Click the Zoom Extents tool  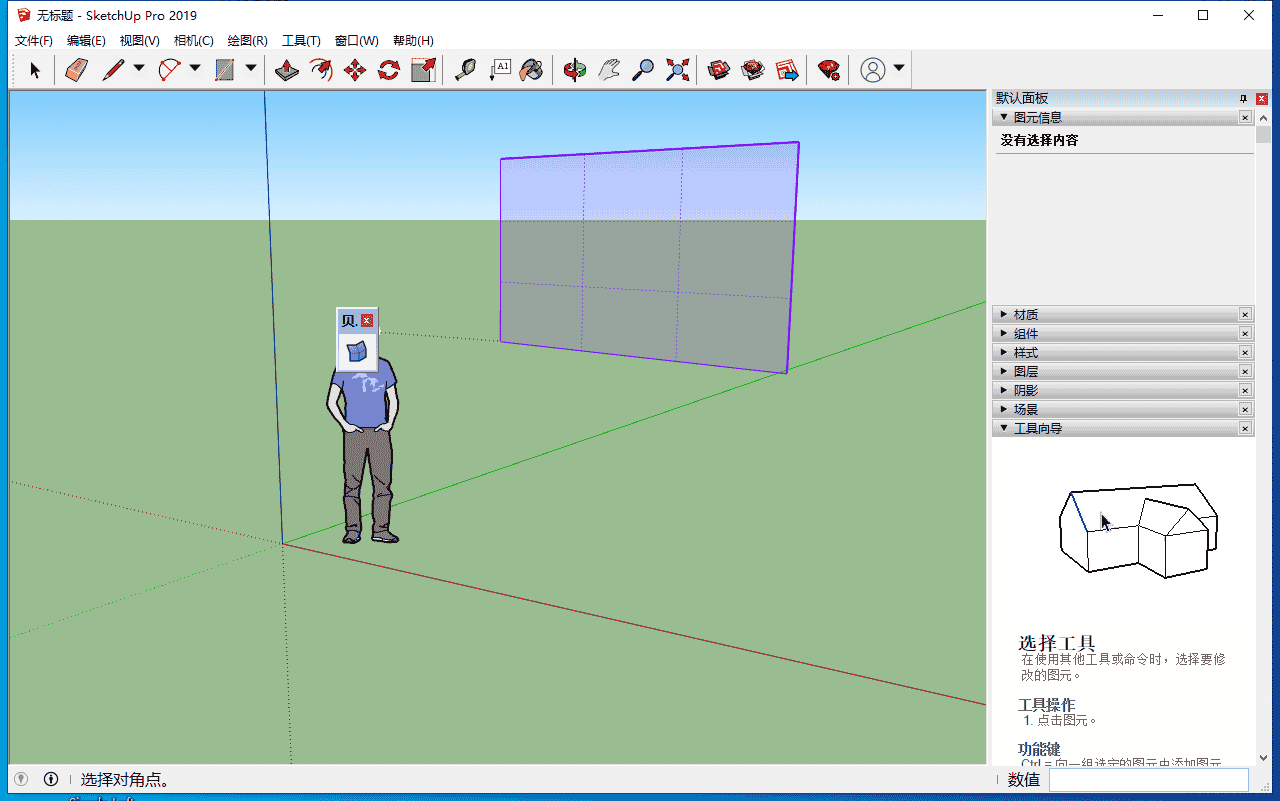pos(677,70)
